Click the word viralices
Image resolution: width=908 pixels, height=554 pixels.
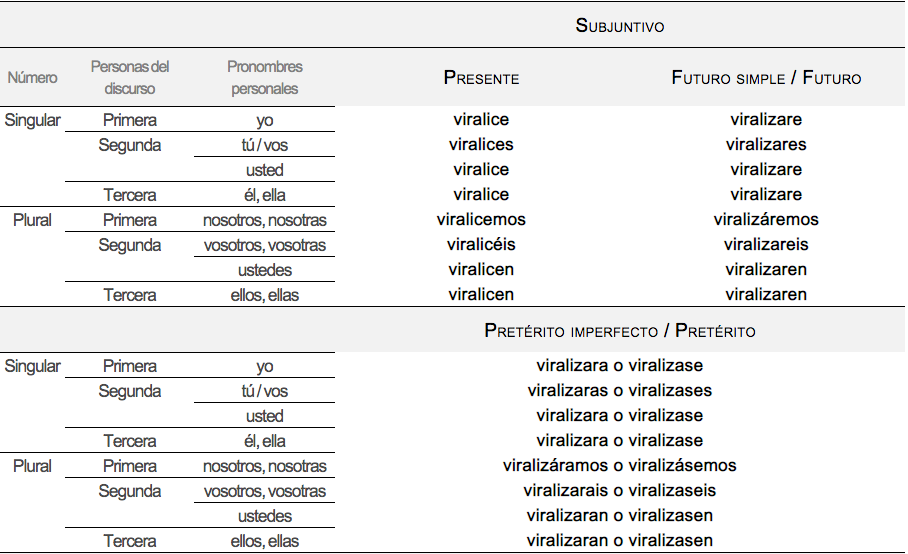pyautogui.click(x=481, y=145)
